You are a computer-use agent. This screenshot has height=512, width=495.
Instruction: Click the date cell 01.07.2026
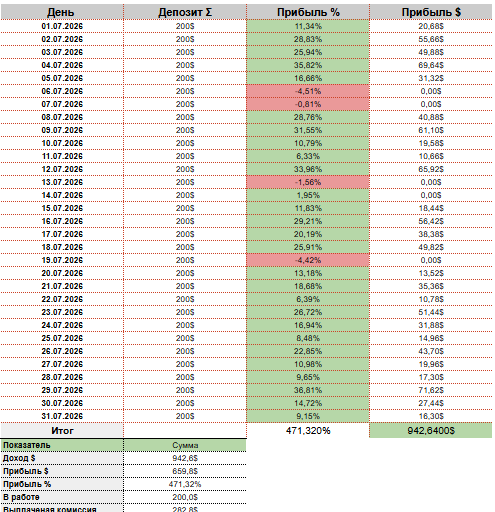click(x=62, y=26)
